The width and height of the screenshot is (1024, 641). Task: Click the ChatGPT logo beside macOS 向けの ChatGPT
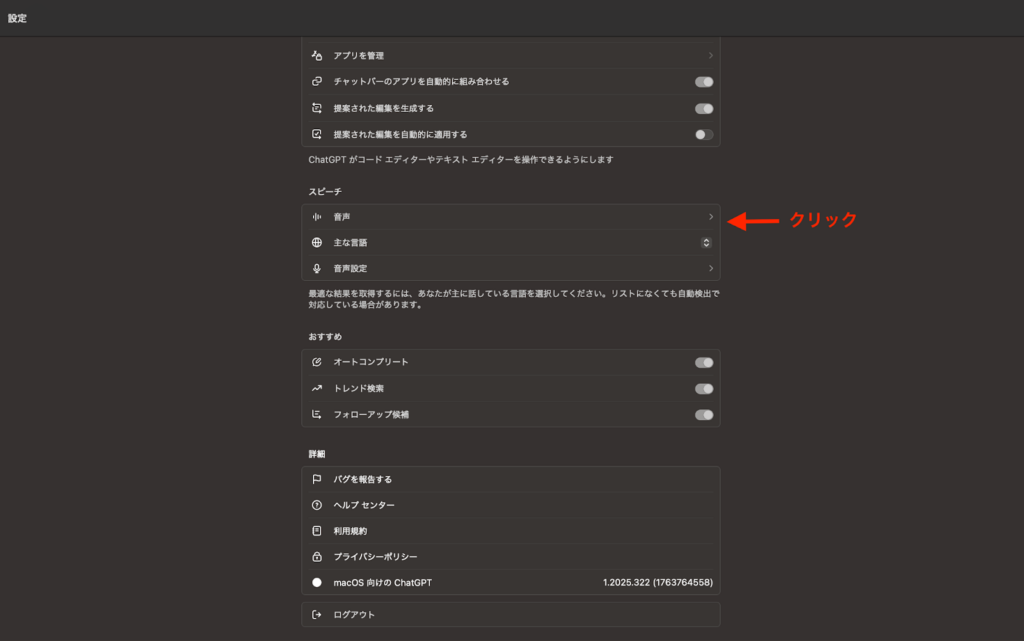click(x=315, y=583)
